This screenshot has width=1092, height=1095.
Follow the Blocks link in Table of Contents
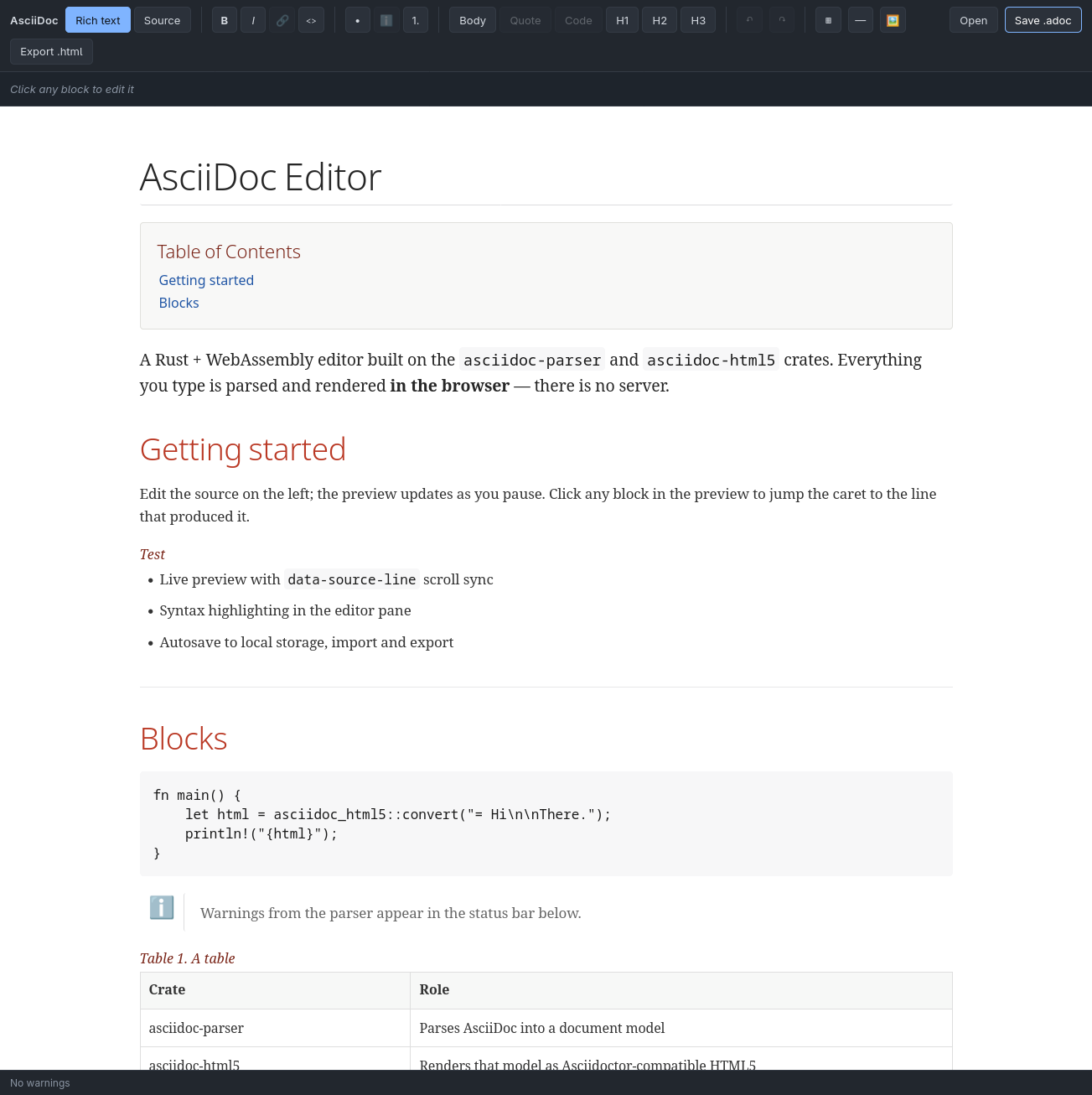(179, 303)
